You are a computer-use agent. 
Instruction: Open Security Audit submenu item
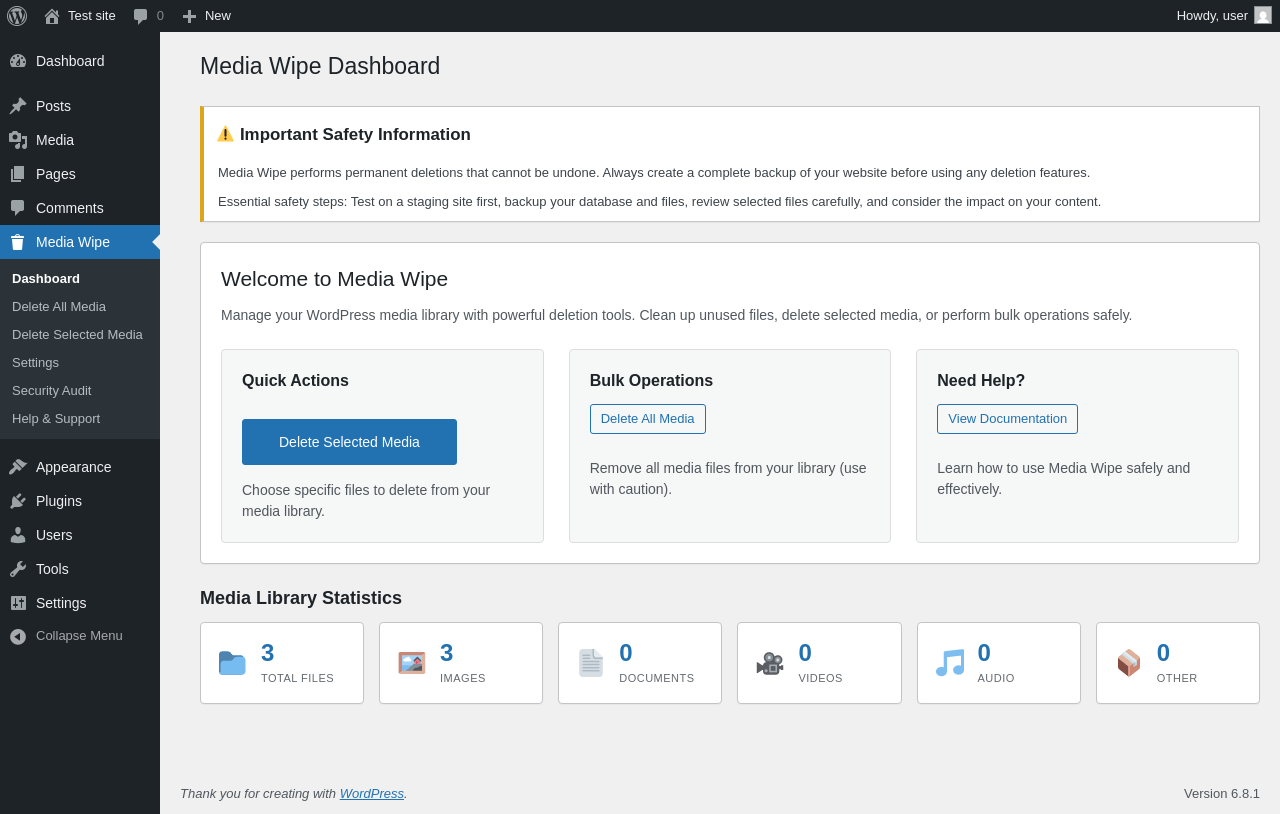tap(51, 390)
